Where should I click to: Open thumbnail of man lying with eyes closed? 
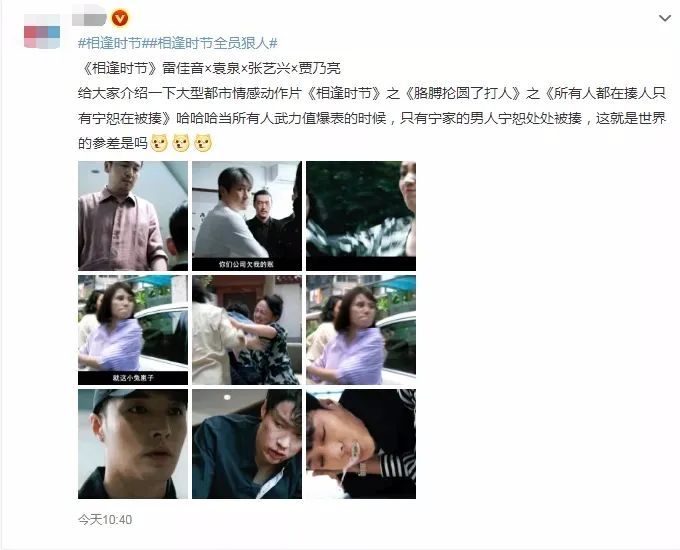(361, 444)
